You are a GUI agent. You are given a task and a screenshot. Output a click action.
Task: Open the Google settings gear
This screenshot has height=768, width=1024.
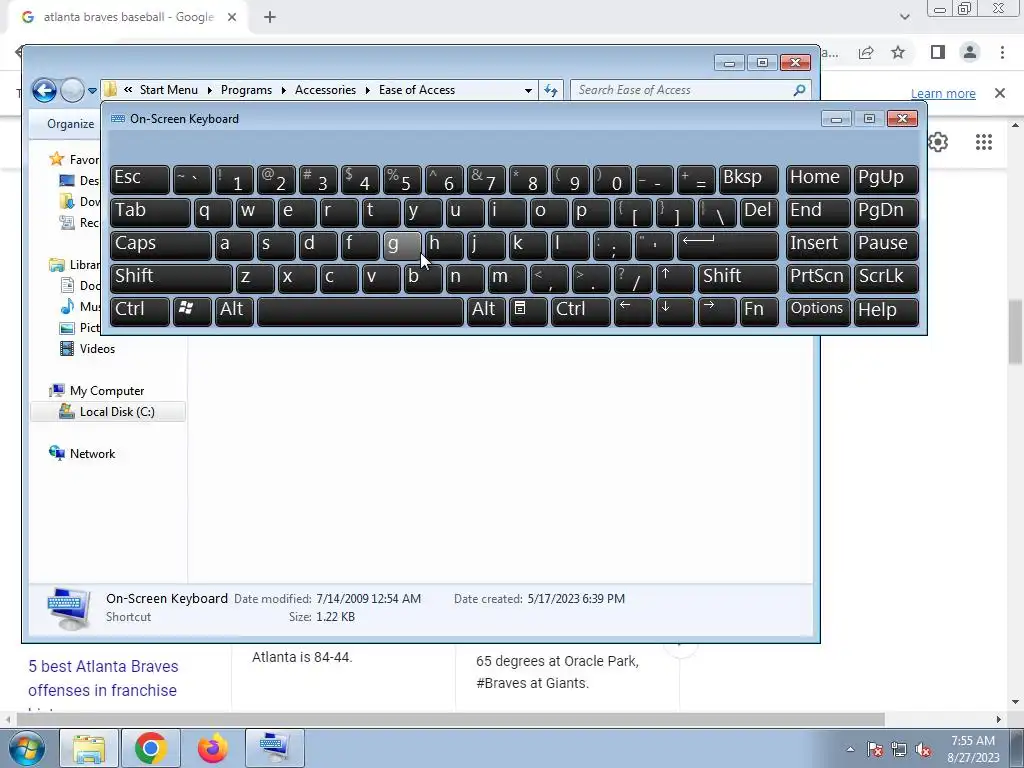pyautogui.click(x=938, y=142)
